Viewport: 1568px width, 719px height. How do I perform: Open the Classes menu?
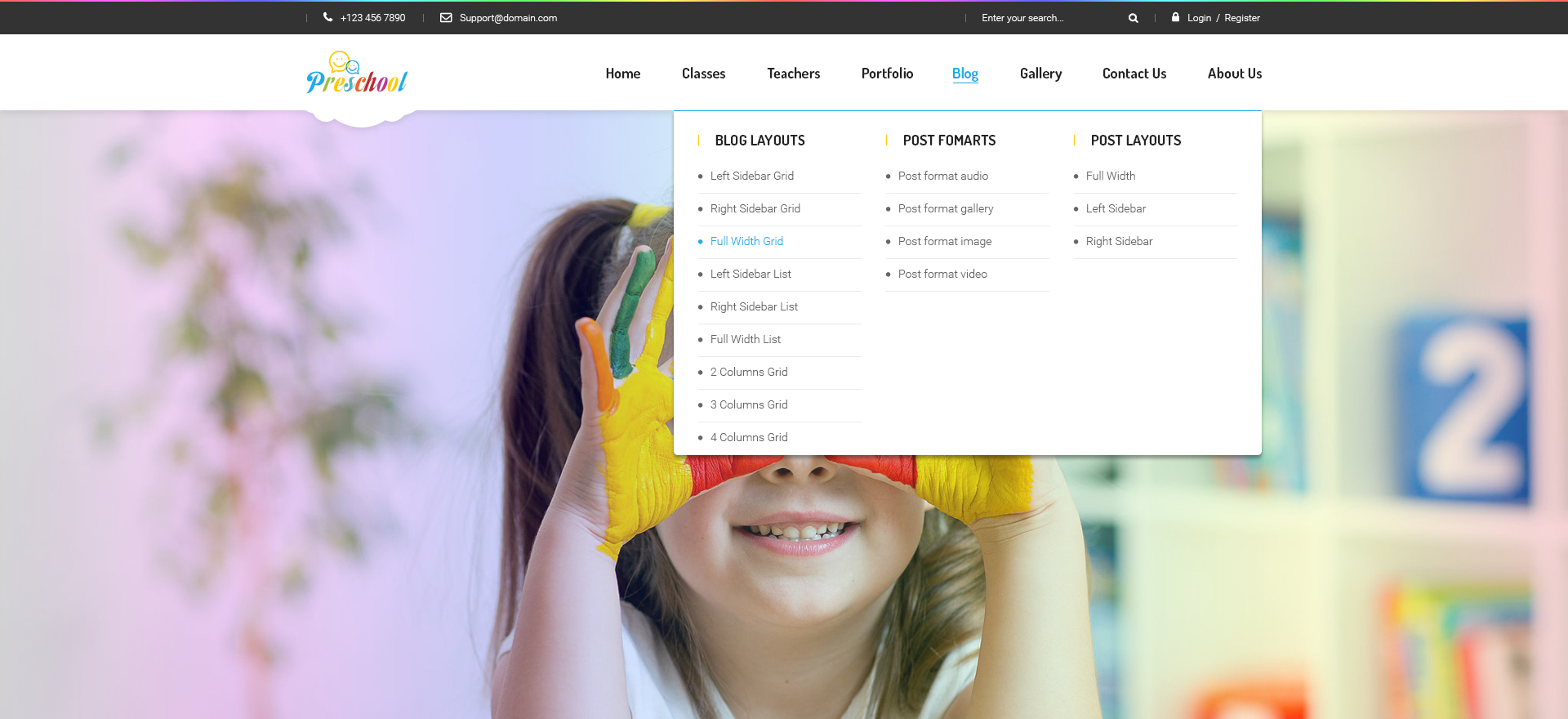[703, 74]
